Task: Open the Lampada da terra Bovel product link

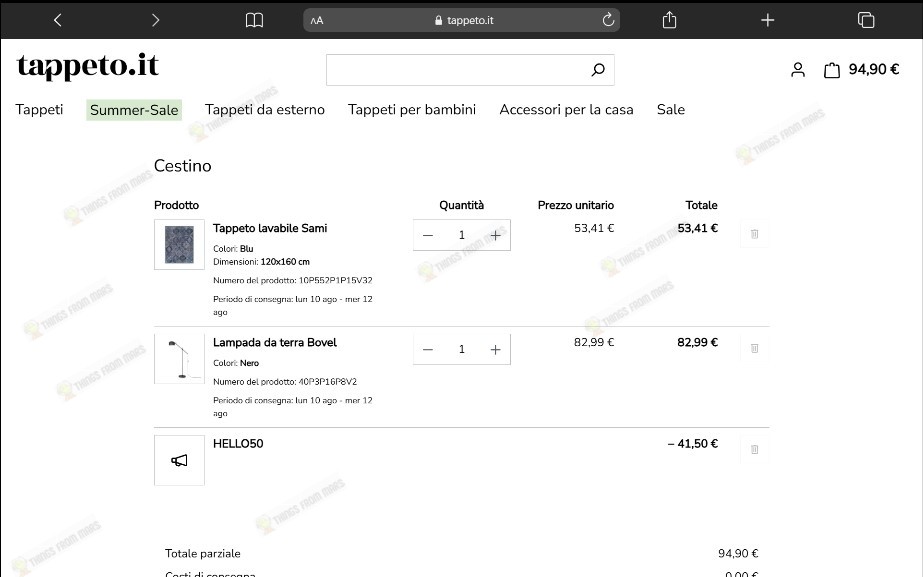Action: 275,343
